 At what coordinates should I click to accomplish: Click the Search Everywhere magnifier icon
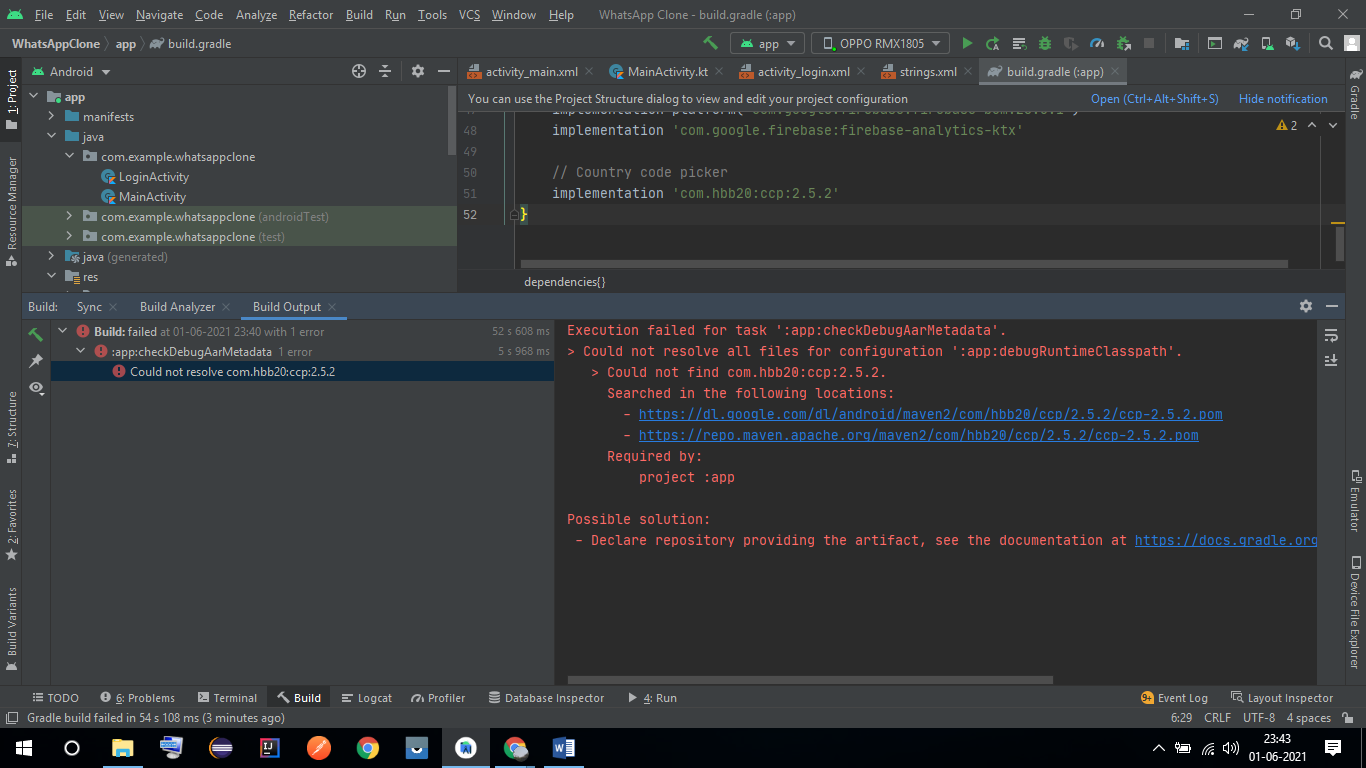pos(1325,43)
